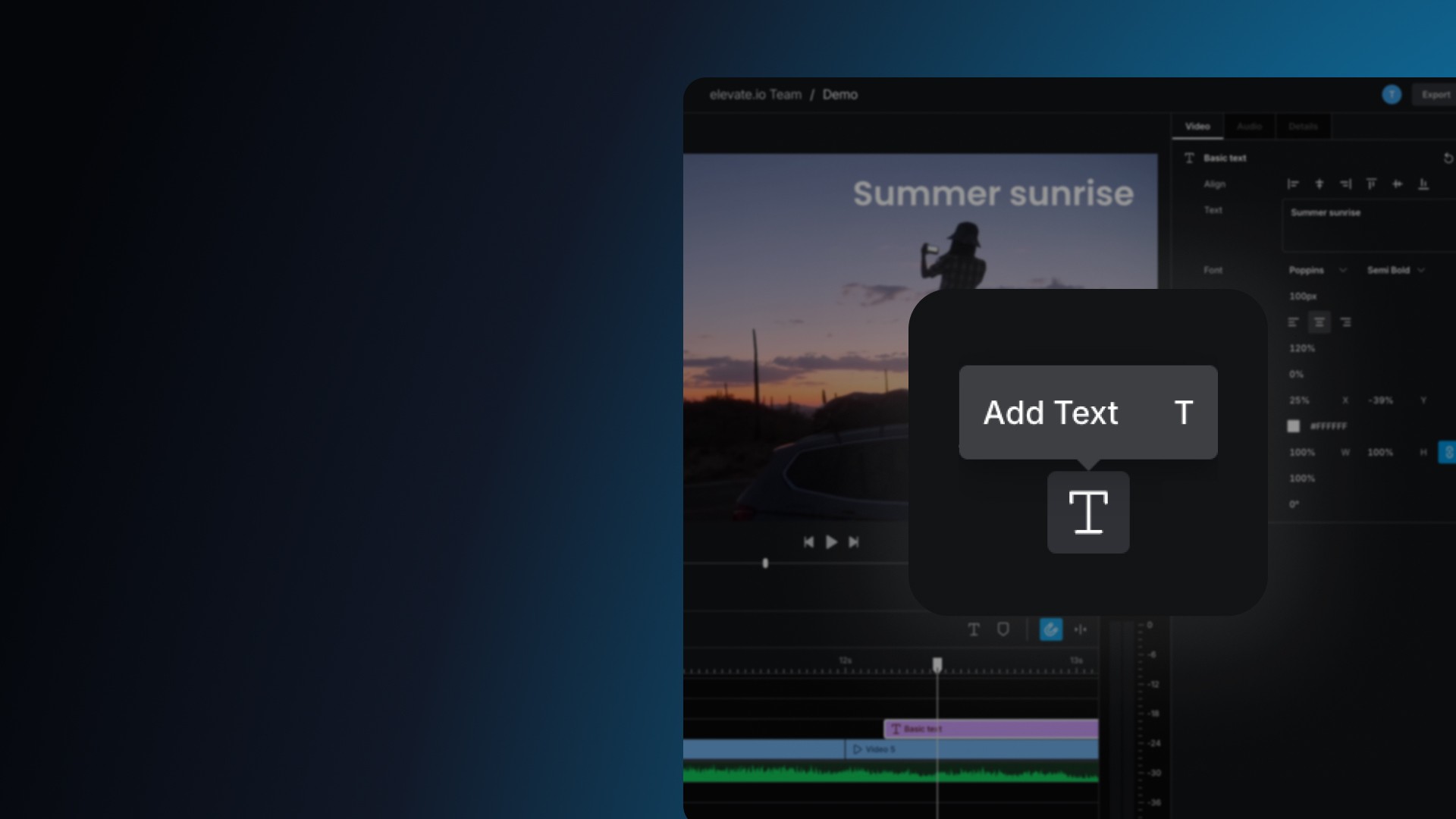Toggle the aspect ratio lock link button
Viewport: 1456px width, 819px height.
tap(1448, 453)
